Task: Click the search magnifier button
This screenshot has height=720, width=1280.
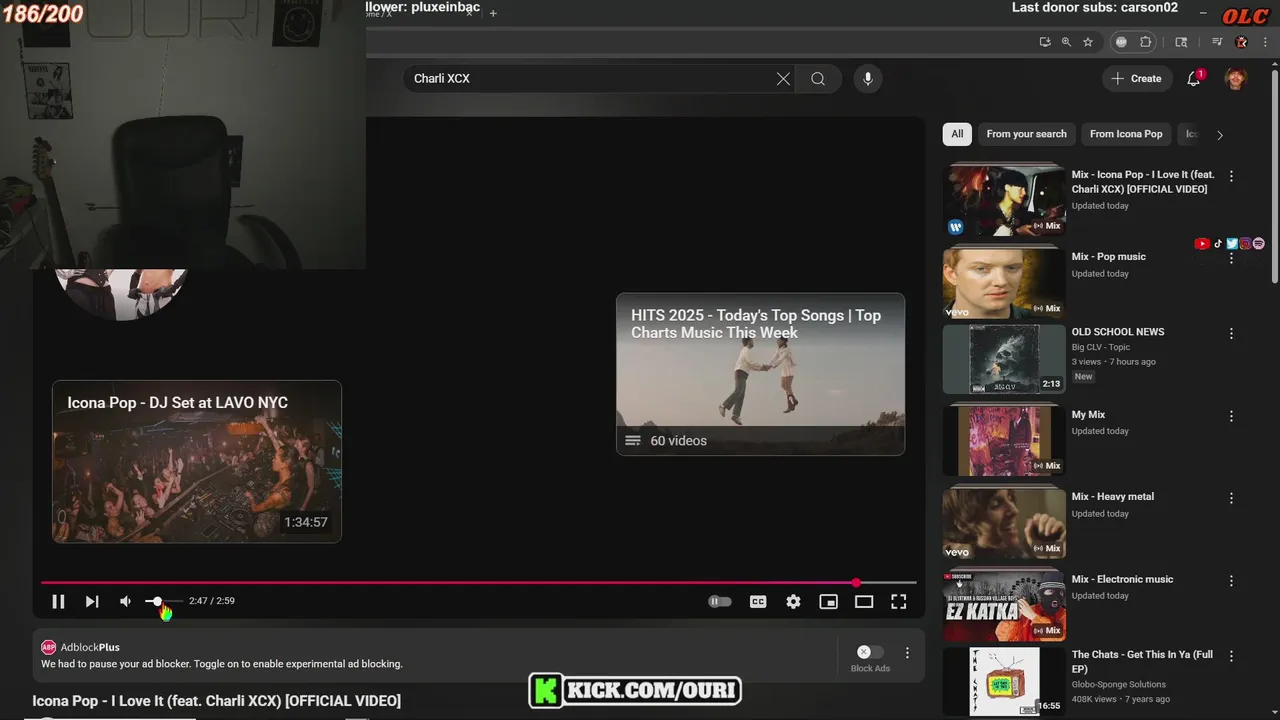Action: [x=818, y=79]
